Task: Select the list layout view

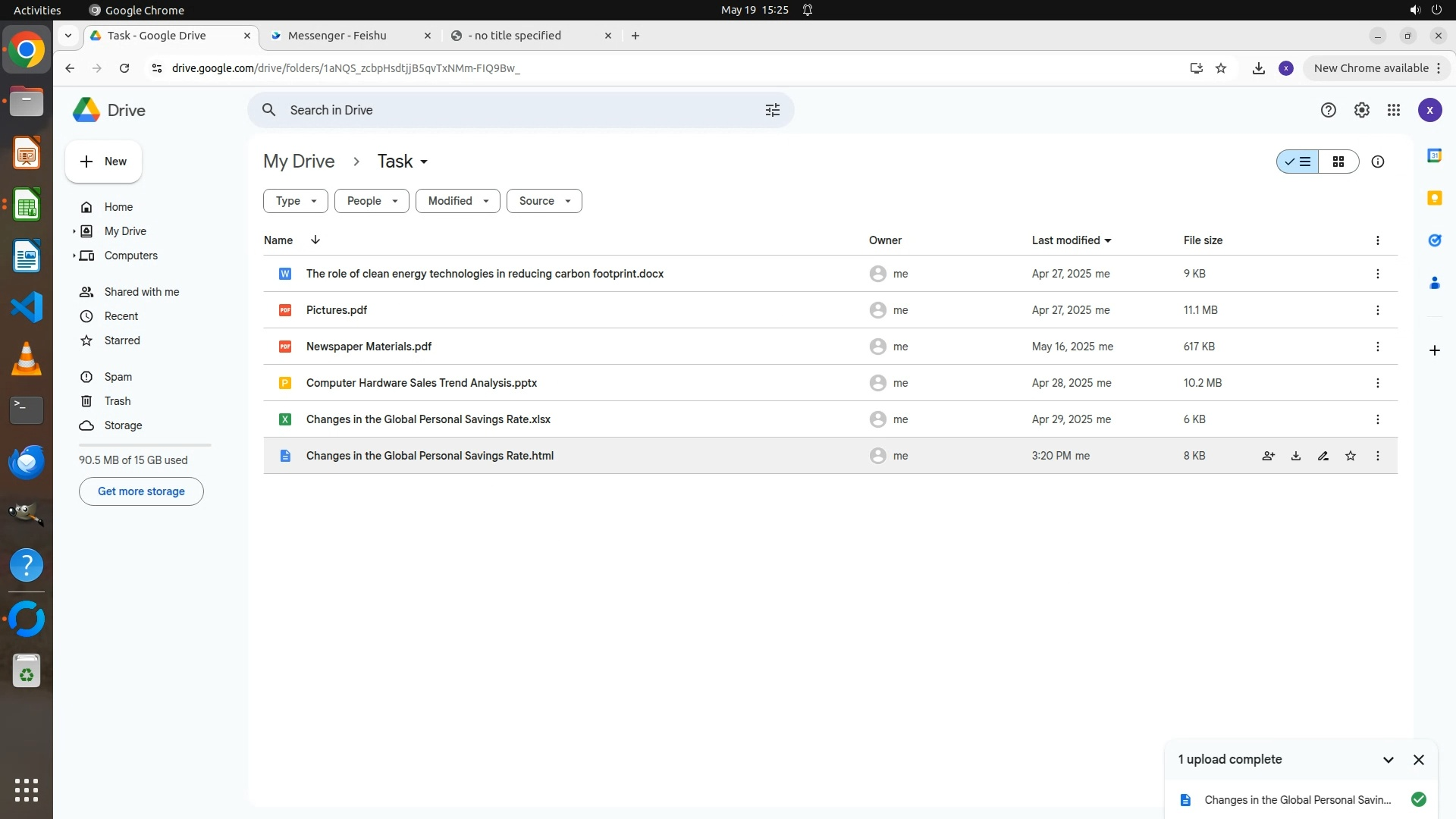Action: click(1298, 162)
